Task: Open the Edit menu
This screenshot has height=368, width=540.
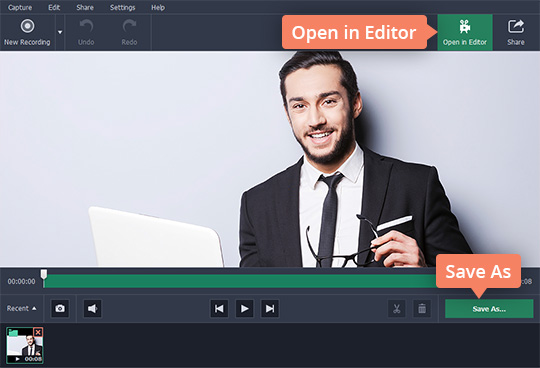Action: point(54,7)
